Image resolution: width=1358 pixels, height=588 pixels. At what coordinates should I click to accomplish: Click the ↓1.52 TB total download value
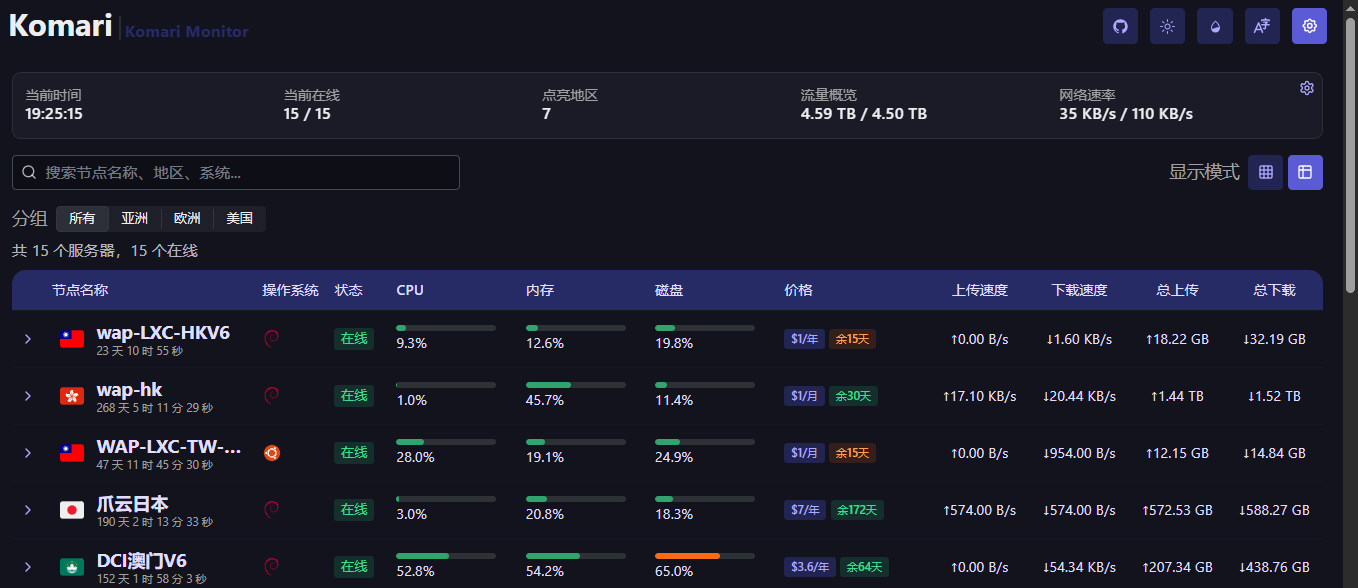(x=1274, y=396)
